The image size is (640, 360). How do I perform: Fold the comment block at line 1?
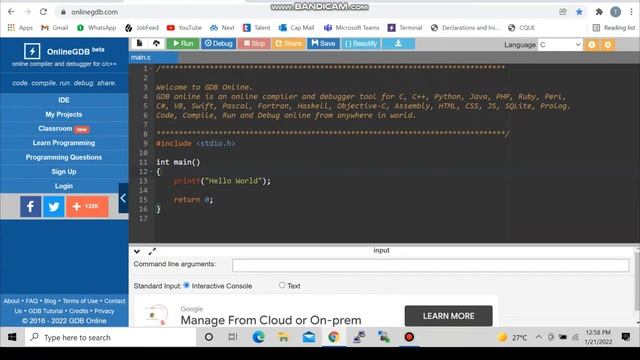[151, 69]
